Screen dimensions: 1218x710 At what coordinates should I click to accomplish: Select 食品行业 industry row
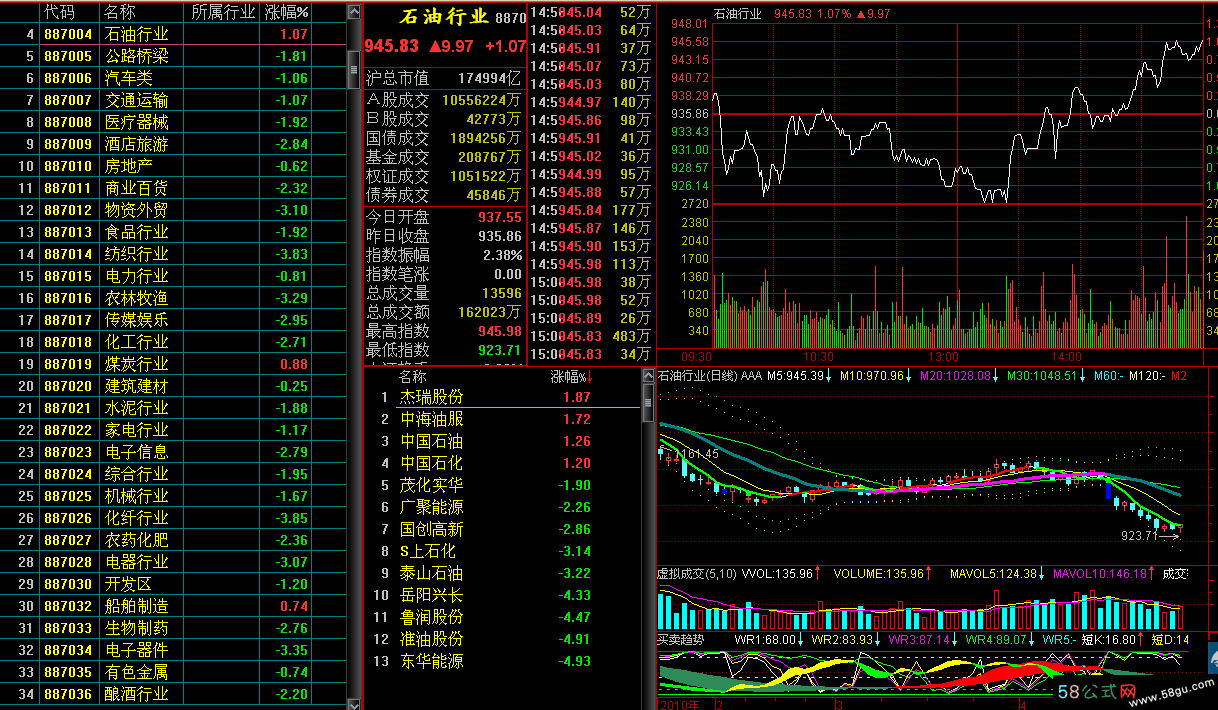[173, 232]
